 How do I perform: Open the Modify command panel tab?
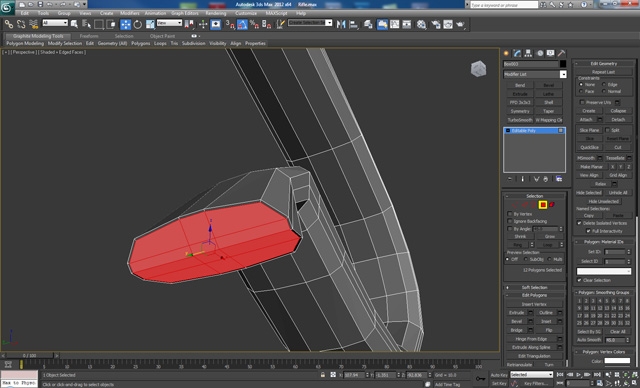518,53
